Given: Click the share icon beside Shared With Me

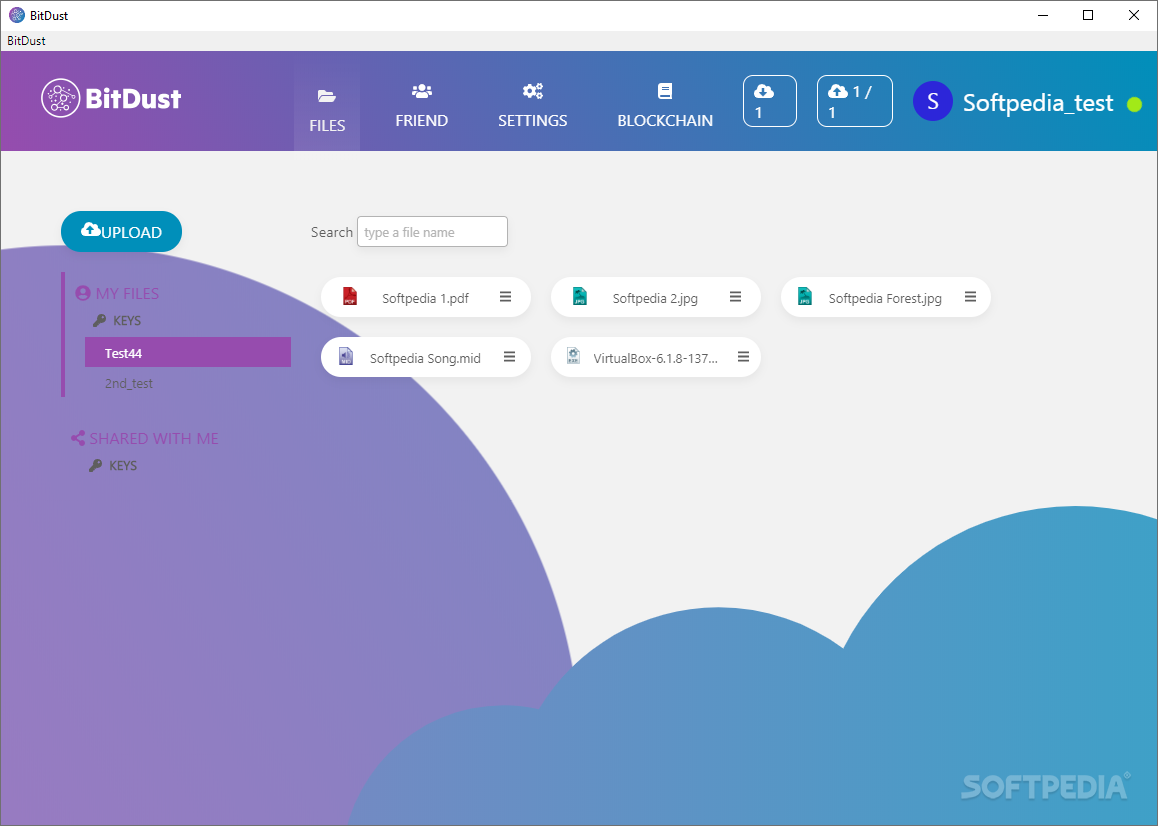Looking at the screenshot, I should pyautogui.click(x=78, y=439).
